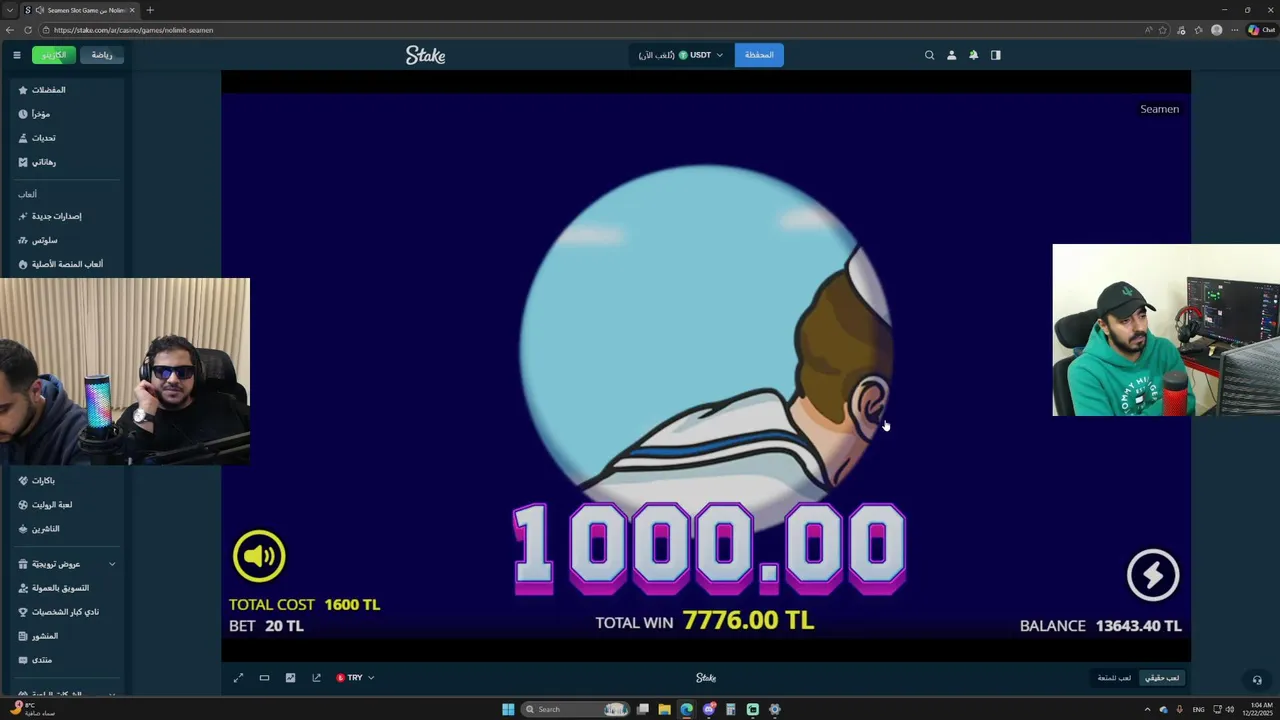The image size is (1280, 720).
Task: Collapse sidebar with hamburger menu icon
Action: [16, 55]
